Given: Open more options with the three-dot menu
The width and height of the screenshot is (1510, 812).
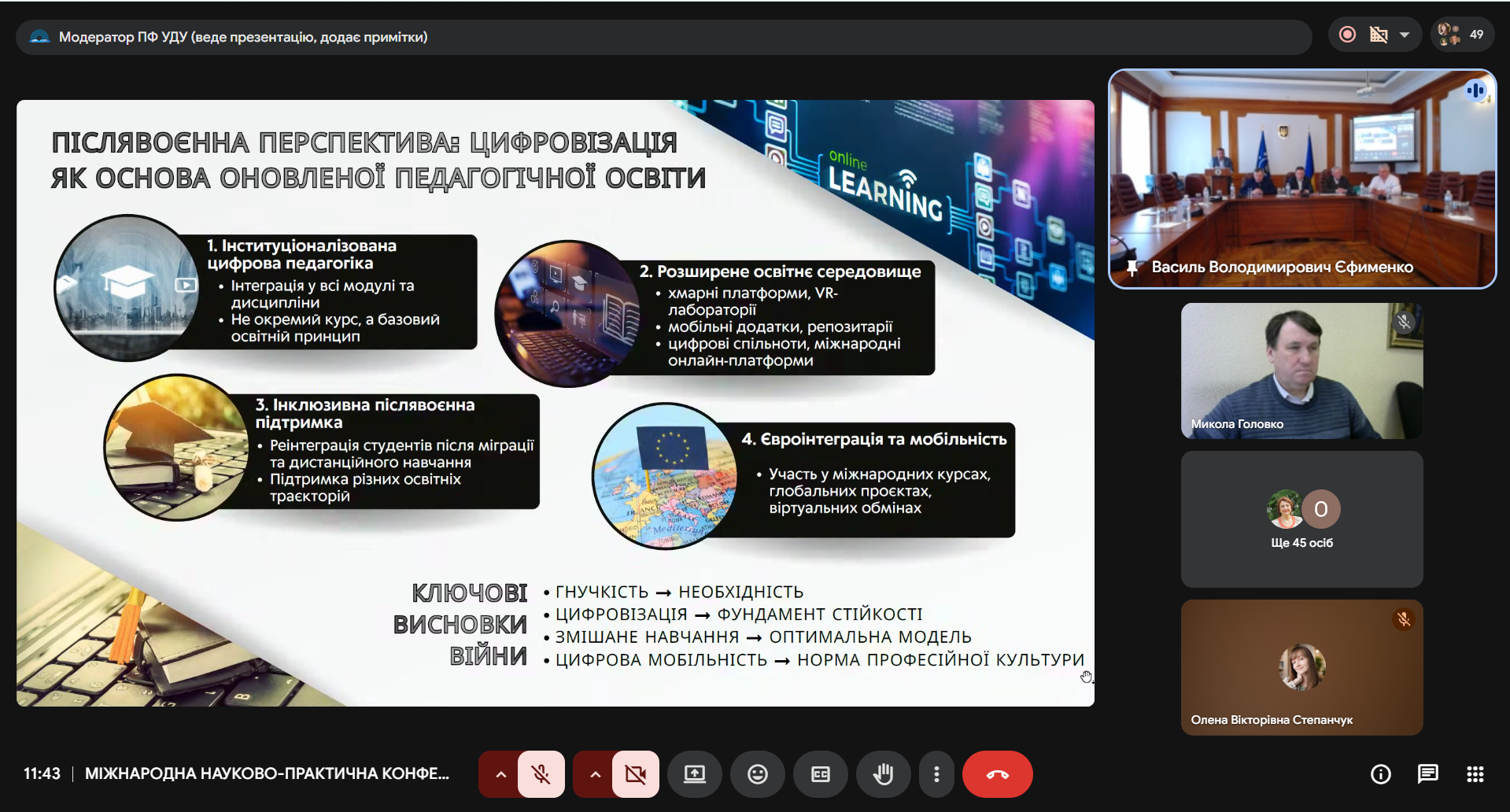Looking at the screenshot, I should [x=936, y=774].
